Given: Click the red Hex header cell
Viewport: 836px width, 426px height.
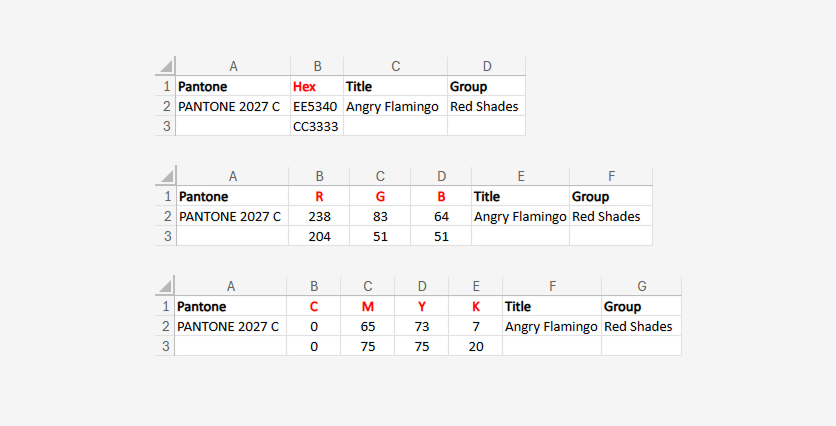Looking at the screenshot, I should [317, 86].
